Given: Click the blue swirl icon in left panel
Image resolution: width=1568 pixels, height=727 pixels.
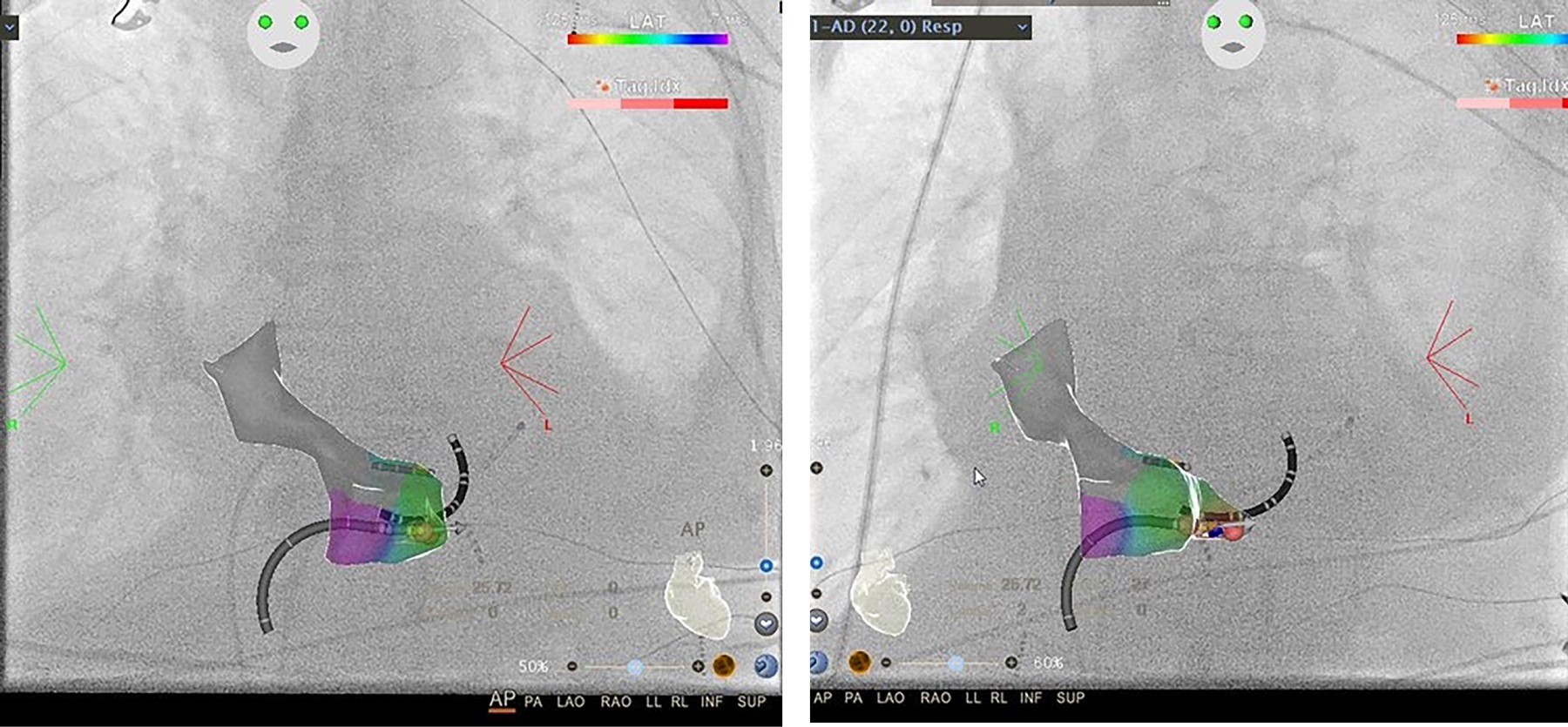Looking at the screenshot, I should click(766, 667).
